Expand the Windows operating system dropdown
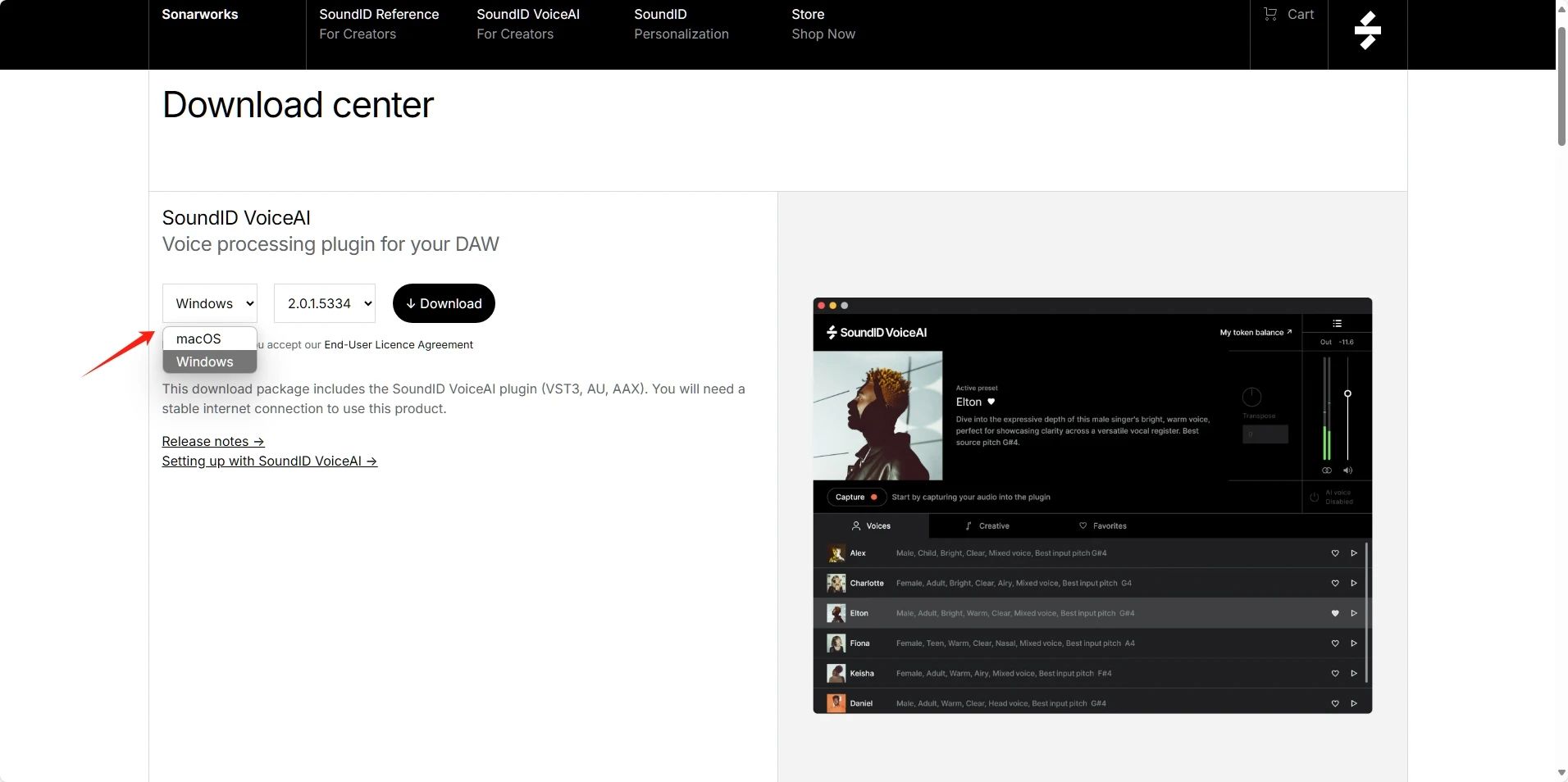The image size is (1568, 782). click(x=210, y=303)
